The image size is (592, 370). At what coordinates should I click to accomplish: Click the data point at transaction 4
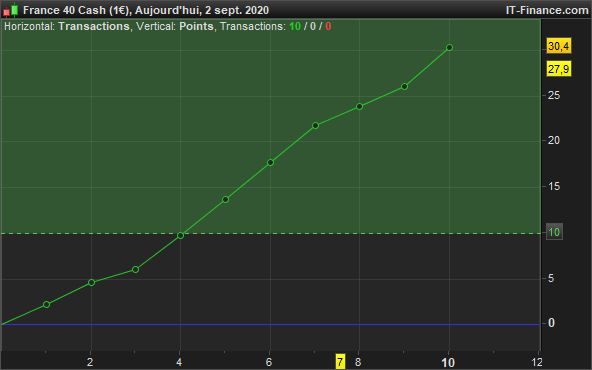point(180,235)
